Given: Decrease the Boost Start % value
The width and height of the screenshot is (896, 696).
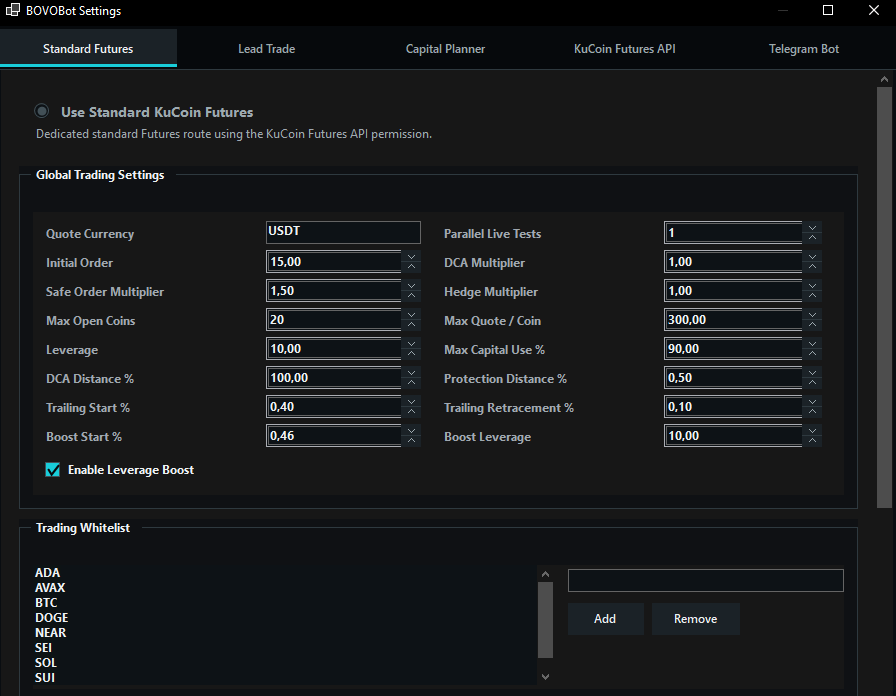Looking at the screenshot, I should coord(411,431).
